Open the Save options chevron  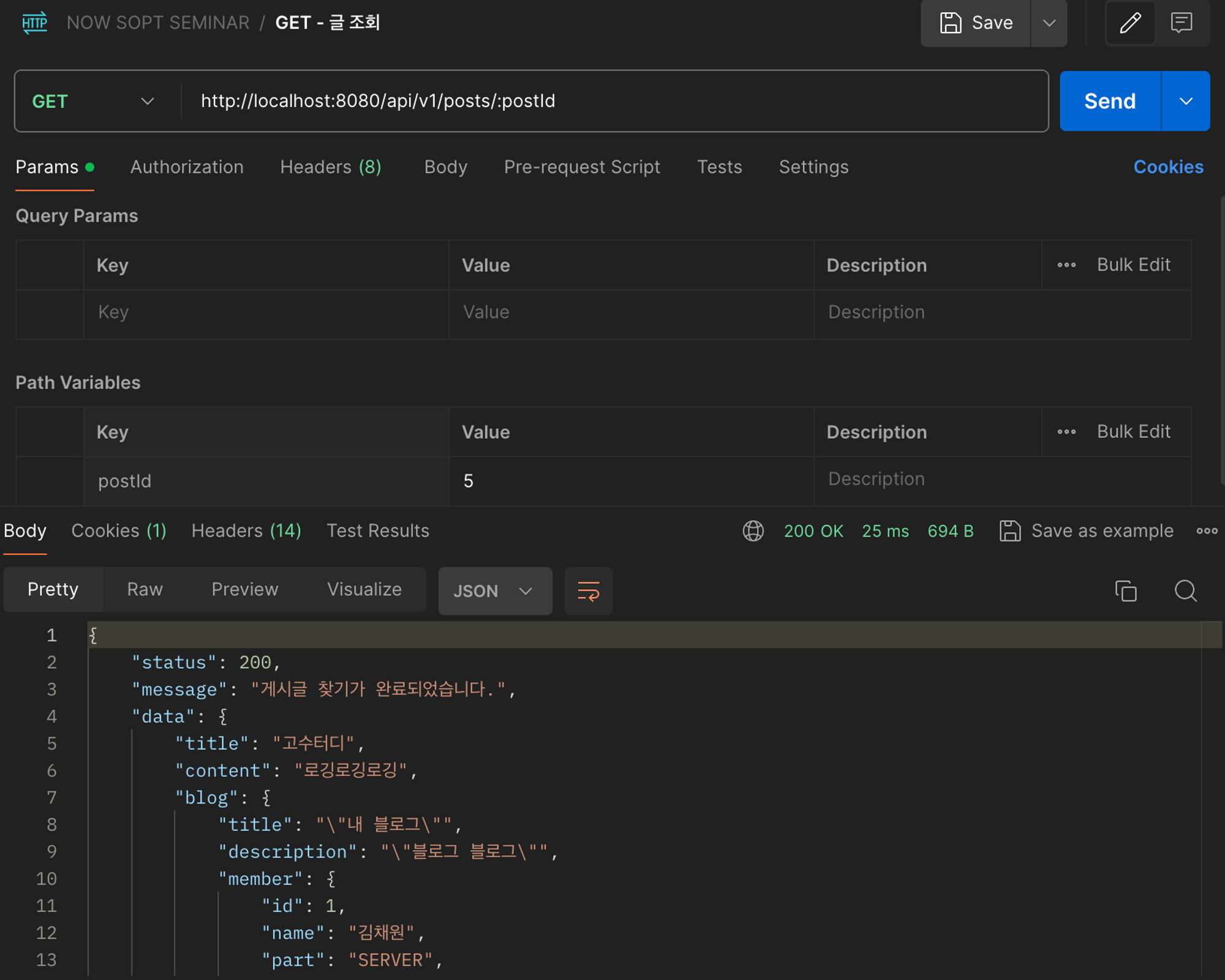[1049, 23]
